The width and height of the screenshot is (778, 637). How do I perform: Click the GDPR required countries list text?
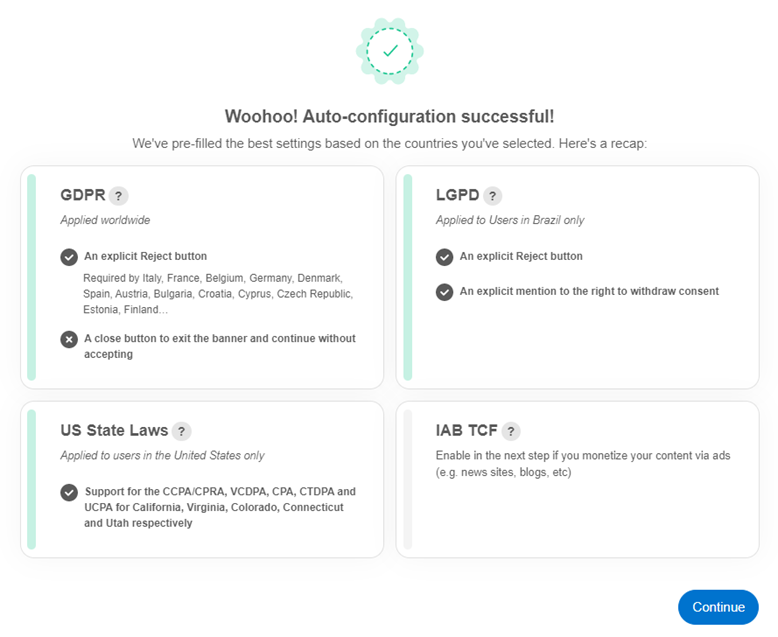click(218, 294)
